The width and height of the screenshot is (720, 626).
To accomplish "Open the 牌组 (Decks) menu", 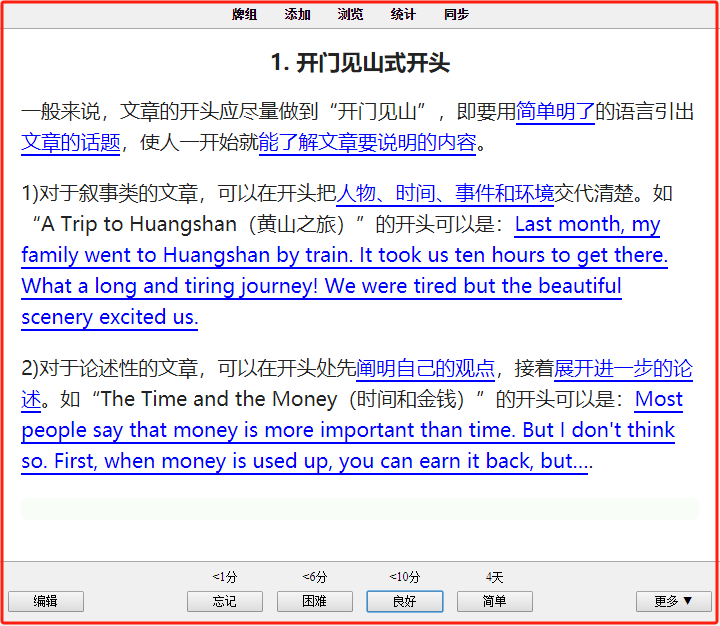I will click(x=244, y=14).
